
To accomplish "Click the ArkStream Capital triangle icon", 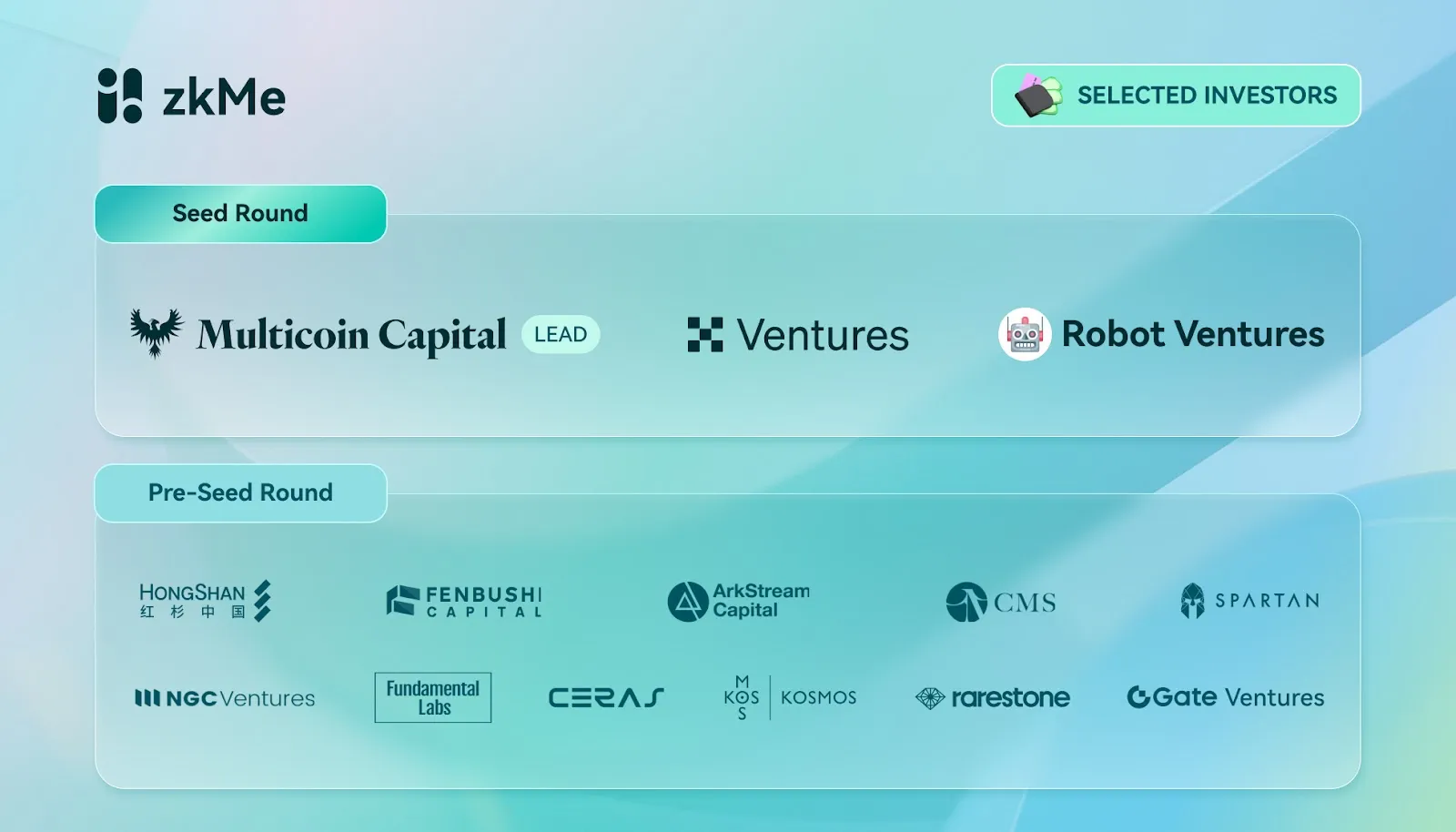I will (688, 602).
